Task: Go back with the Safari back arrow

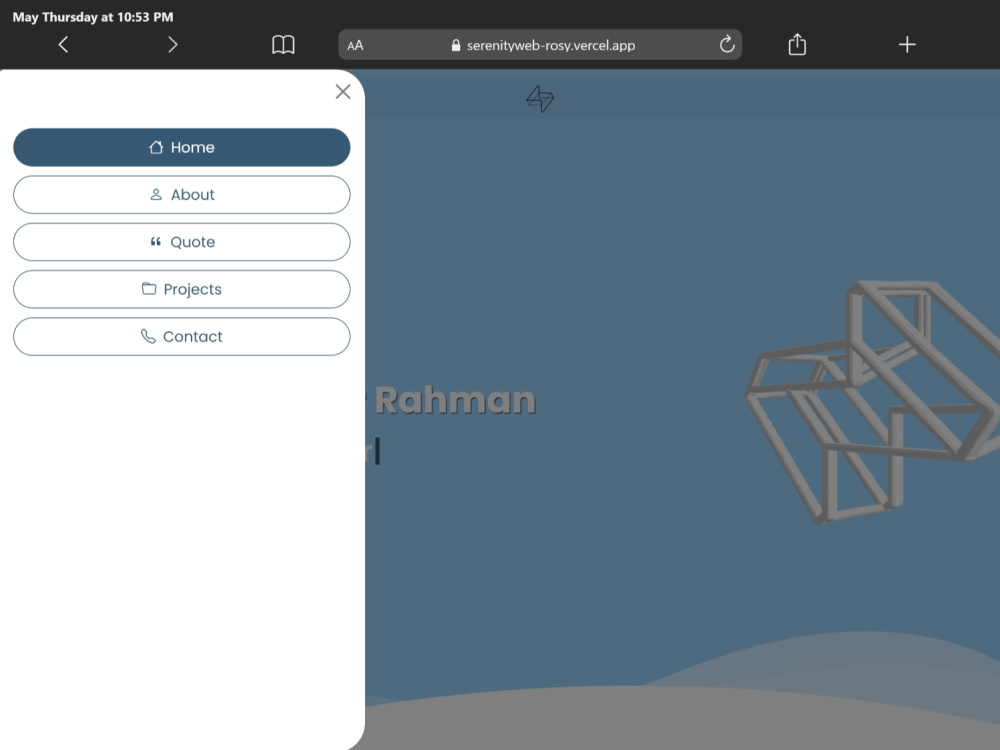Action: point(63,45)
